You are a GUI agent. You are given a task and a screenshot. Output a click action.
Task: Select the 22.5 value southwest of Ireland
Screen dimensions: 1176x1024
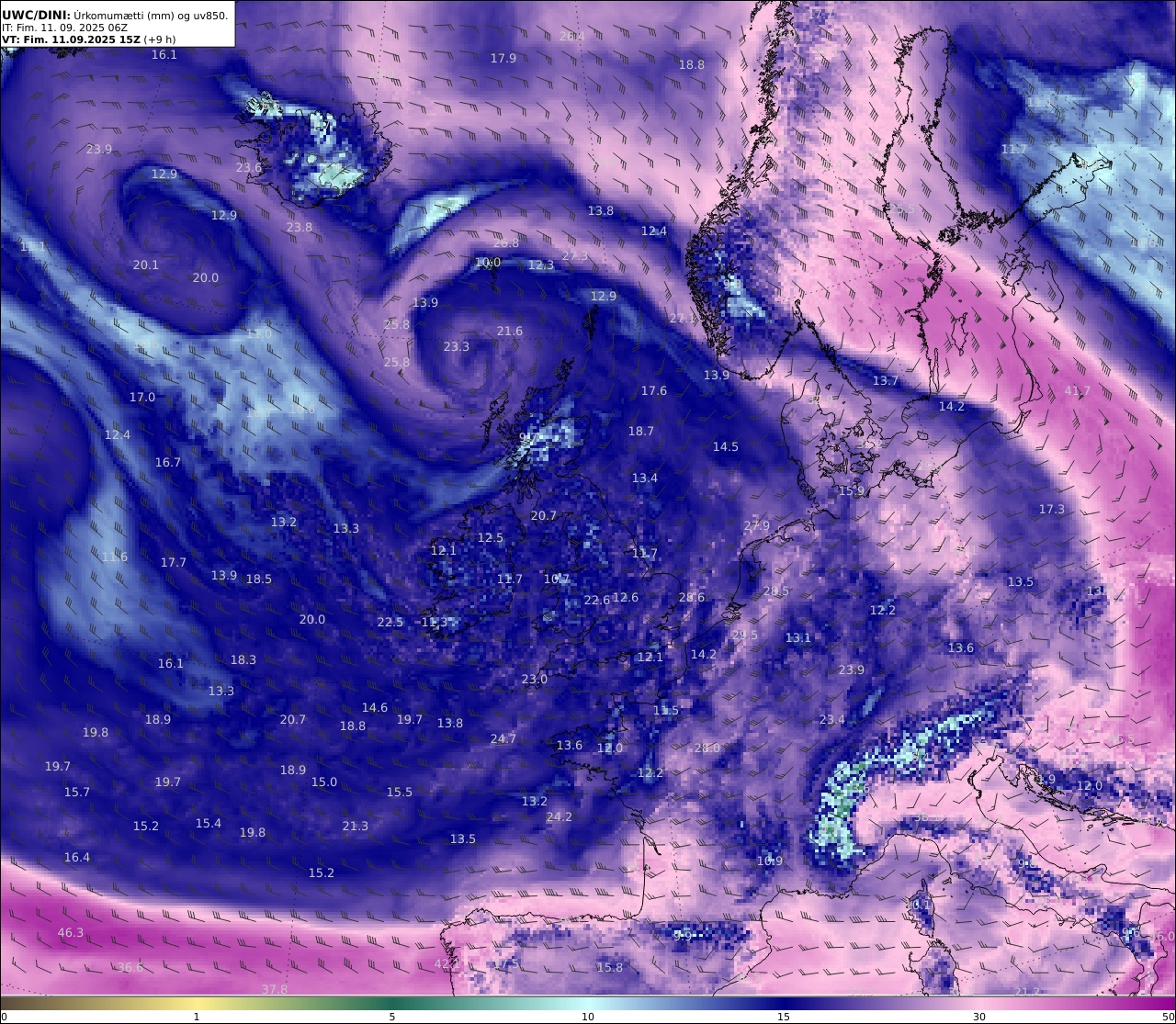coord(390,622)
